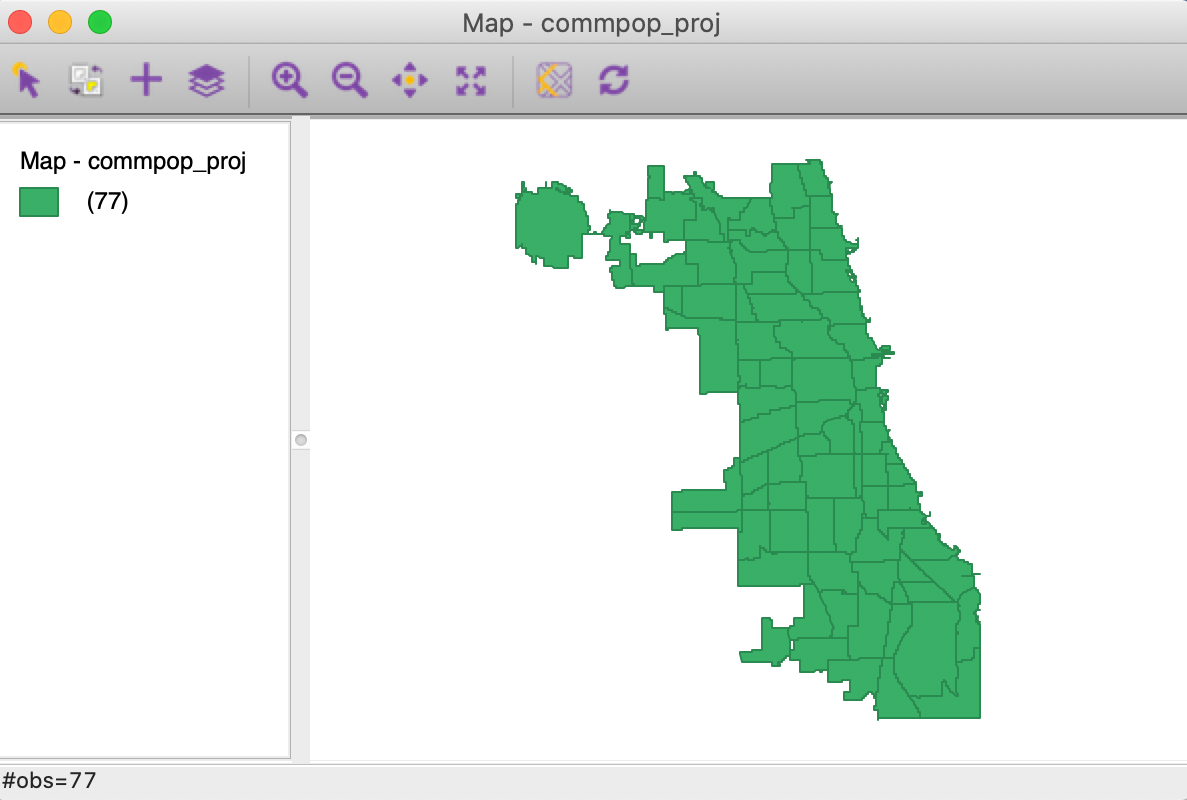This screenshot has width=1187, height=800.
Task: Activate the Pan arrows tool
Action: (x=410, y=80)
